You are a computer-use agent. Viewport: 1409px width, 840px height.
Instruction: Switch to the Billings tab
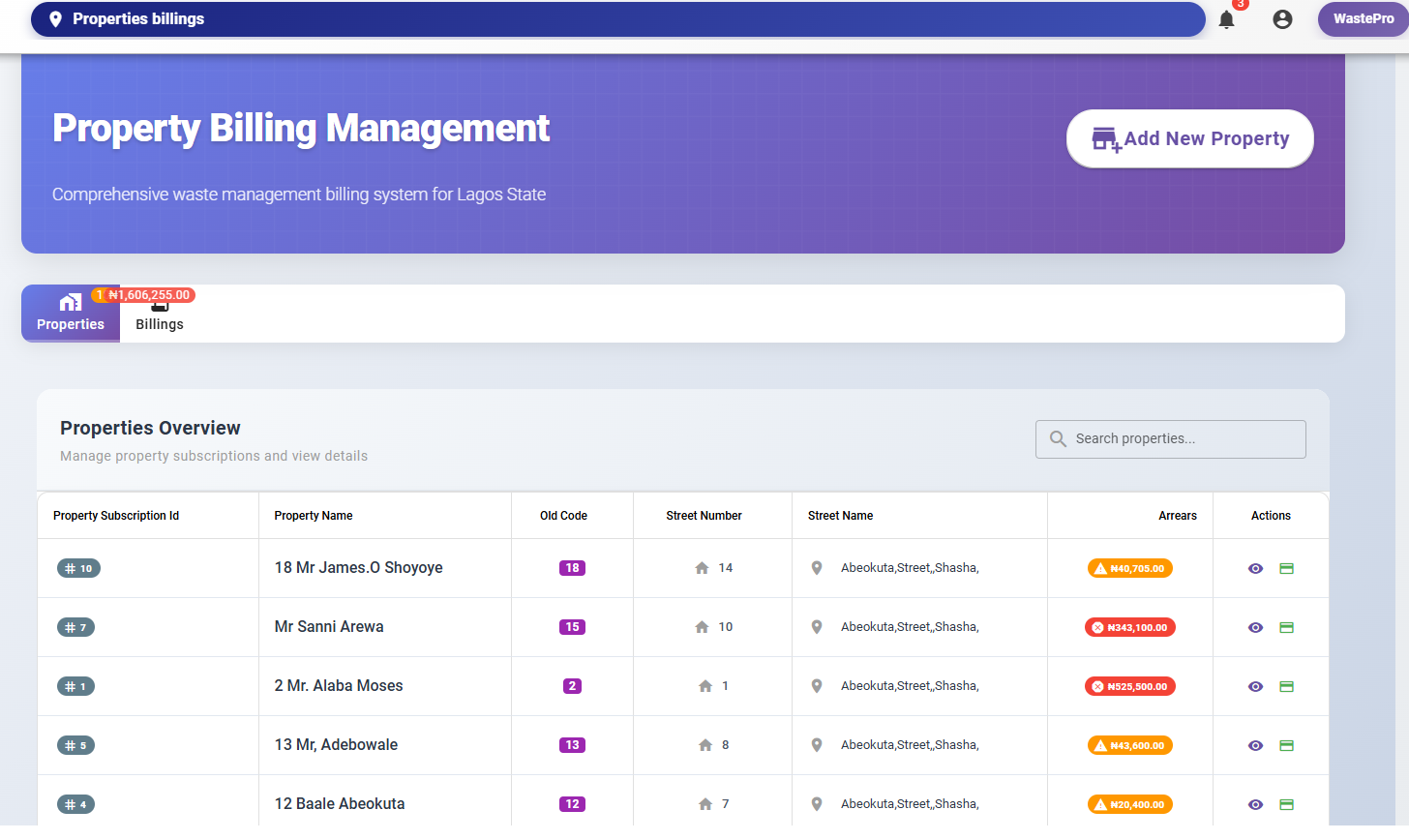click(159, 314)
